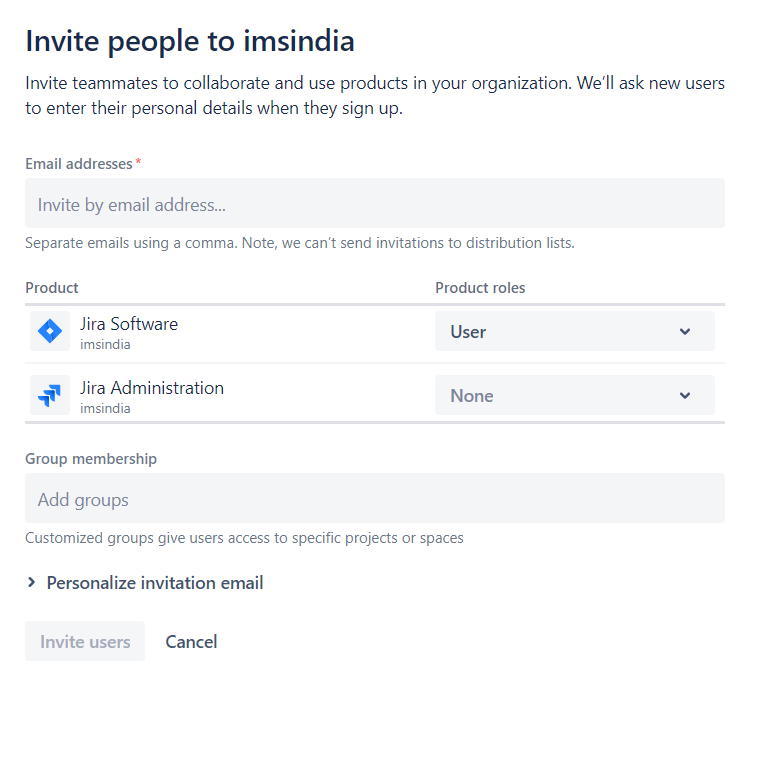The height and width of the screenshot is (762, 773).
Task: Click the "Personalize invitation email" label
Action: (x=155, y=583)
